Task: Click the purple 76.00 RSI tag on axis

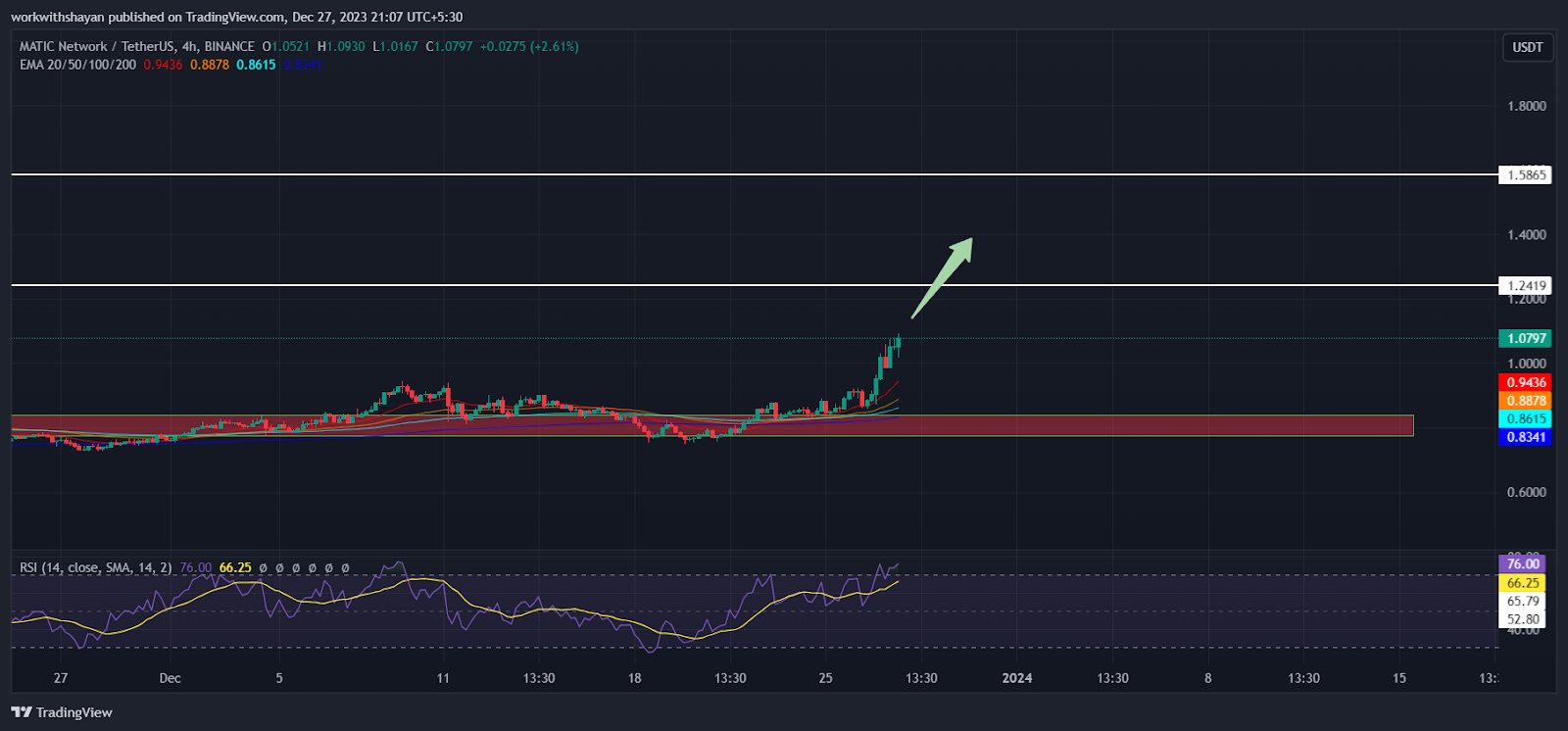Action: [x=1523, y=563]
